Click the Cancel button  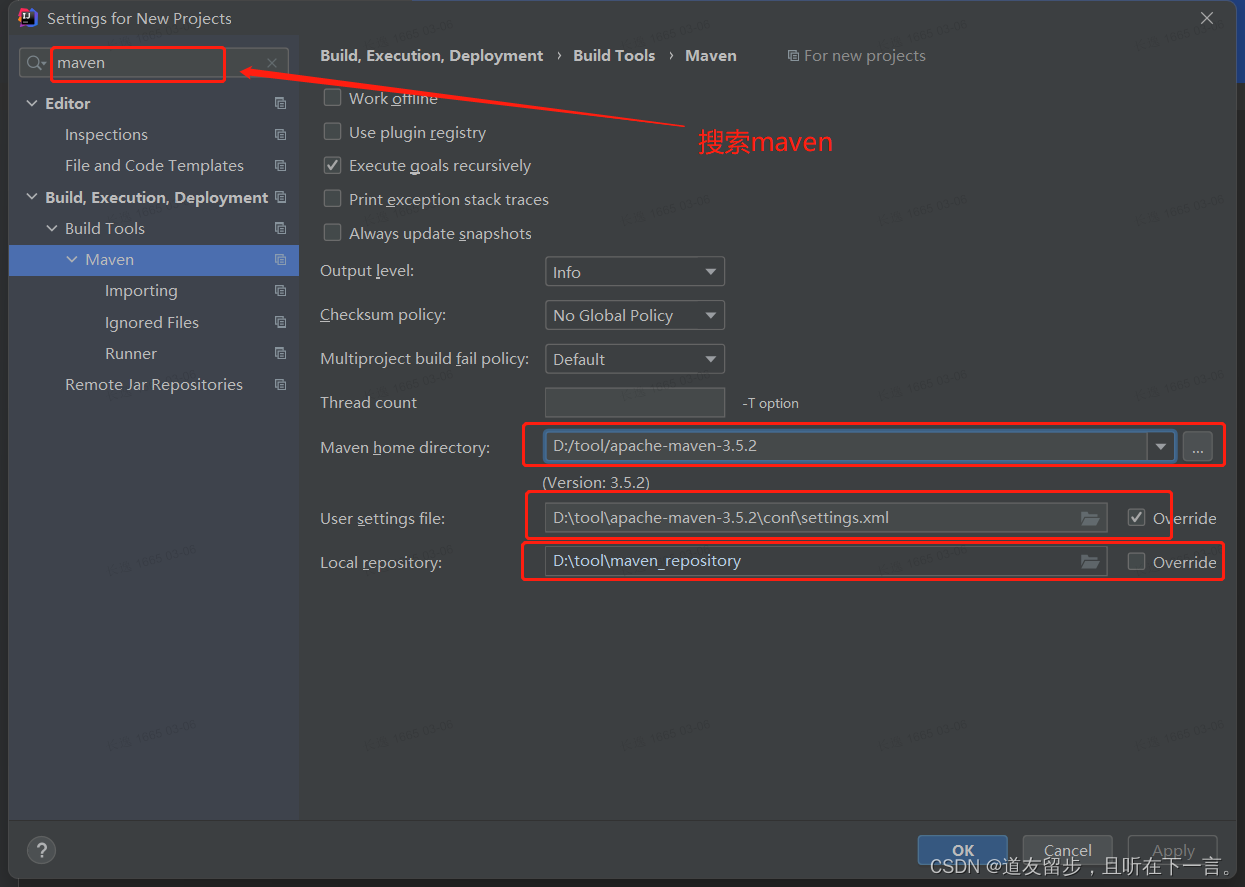(x=1067, y=850)
